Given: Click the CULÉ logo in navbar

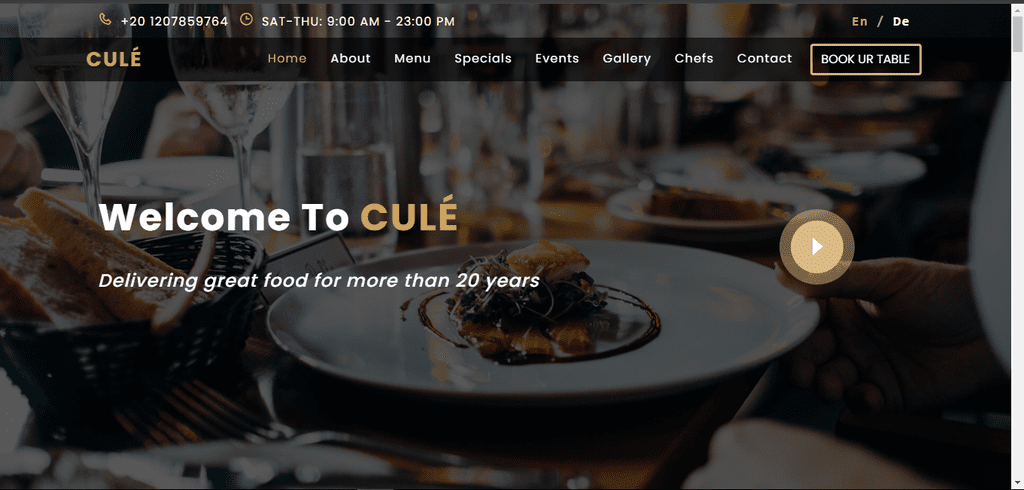Looking at the screenshot, I should (x=114, y=59).
